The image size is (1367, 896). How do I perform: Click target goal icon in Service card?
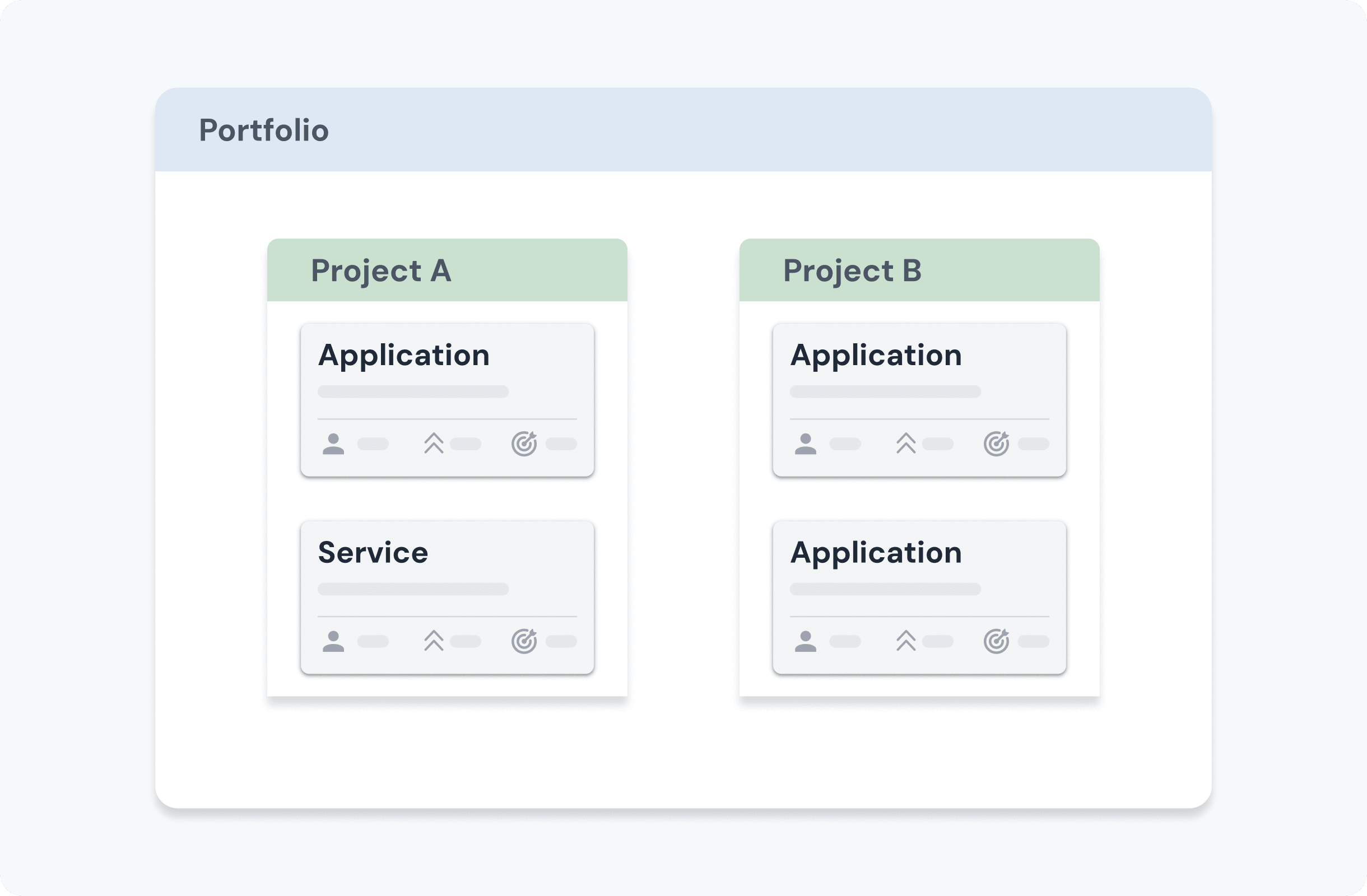(x=524, y=641)
